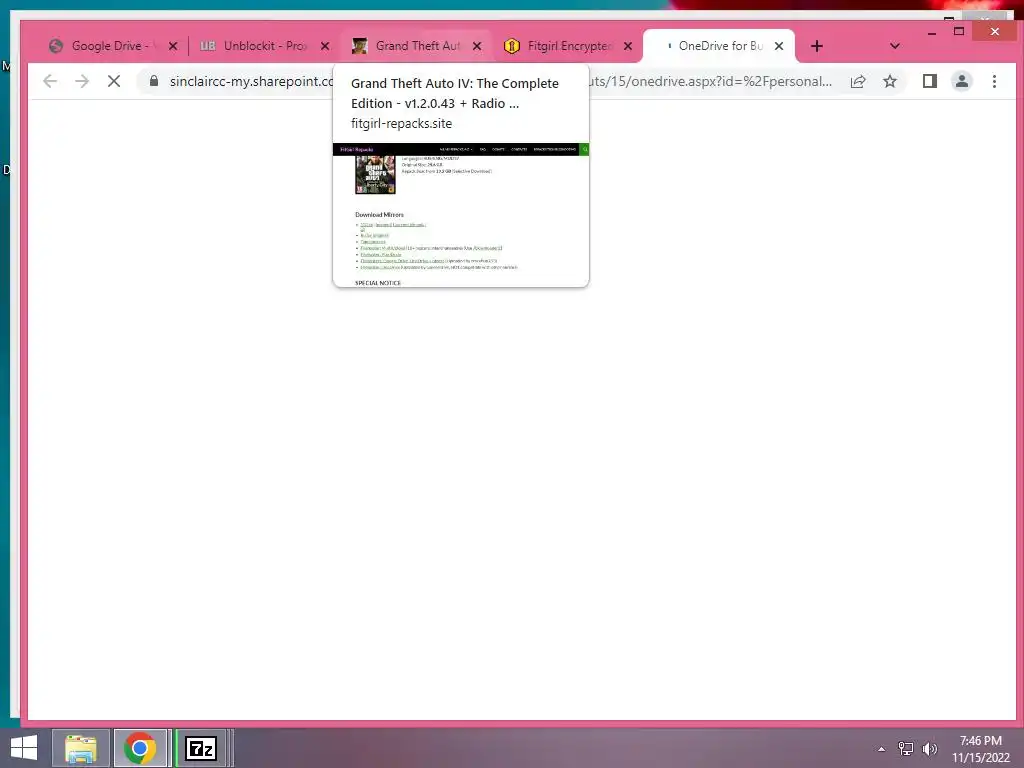Share this page icon
This screenshot has width=1024, height=768.
(x=858, y=82)
